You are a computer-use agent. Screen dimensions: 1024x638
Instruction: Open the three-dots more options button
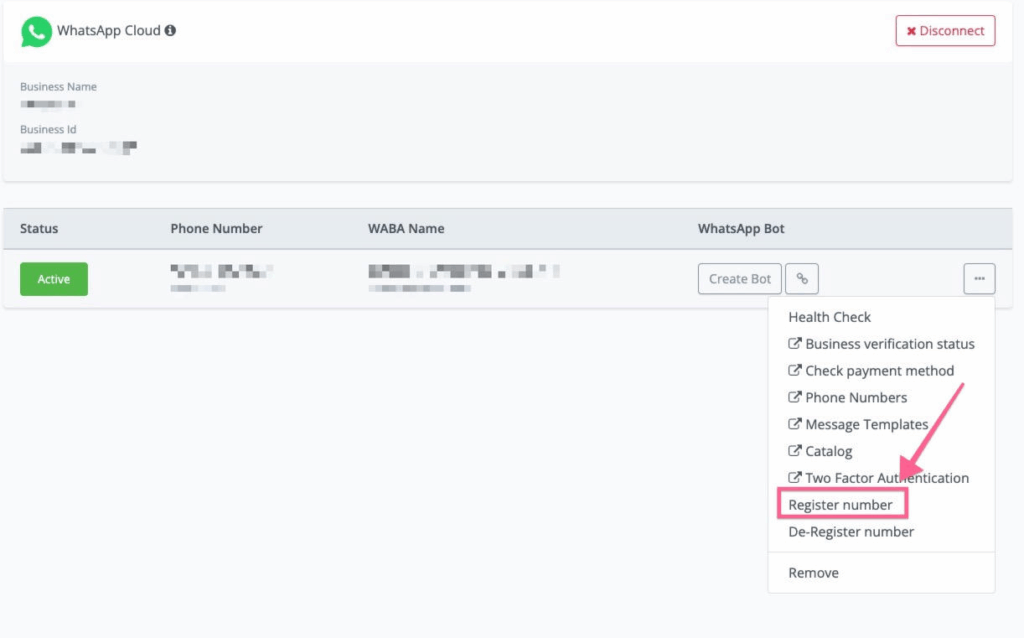coord(979,279)
